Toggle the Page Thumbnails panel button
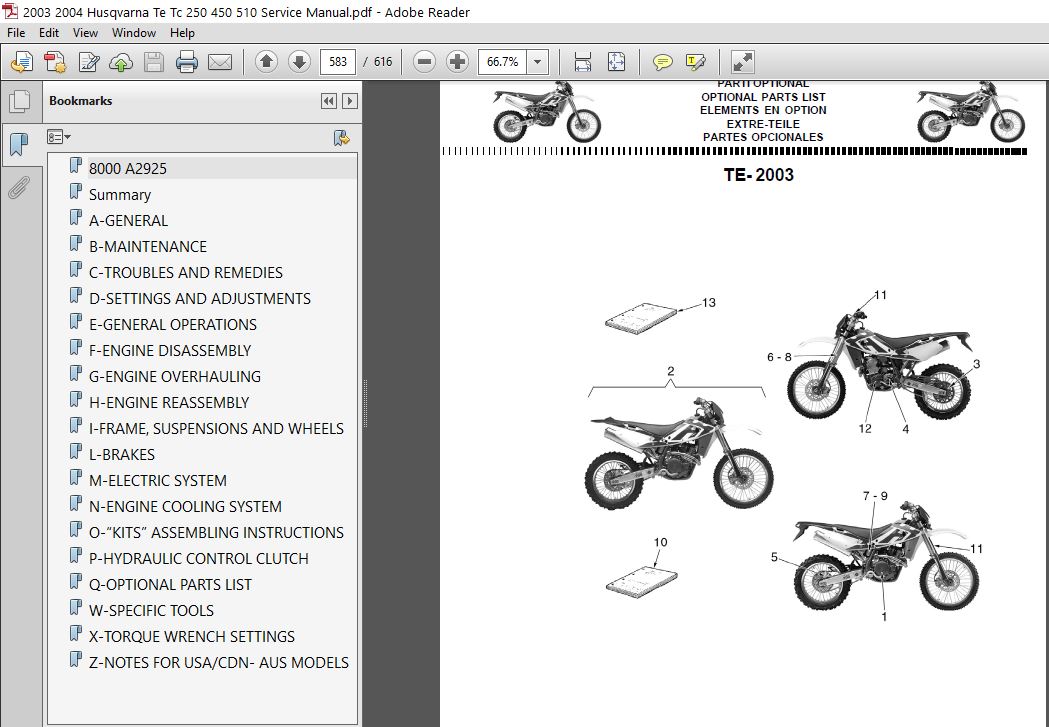Screen dimensions: 1049x727 pyautogui.click(x=19, y=102)
